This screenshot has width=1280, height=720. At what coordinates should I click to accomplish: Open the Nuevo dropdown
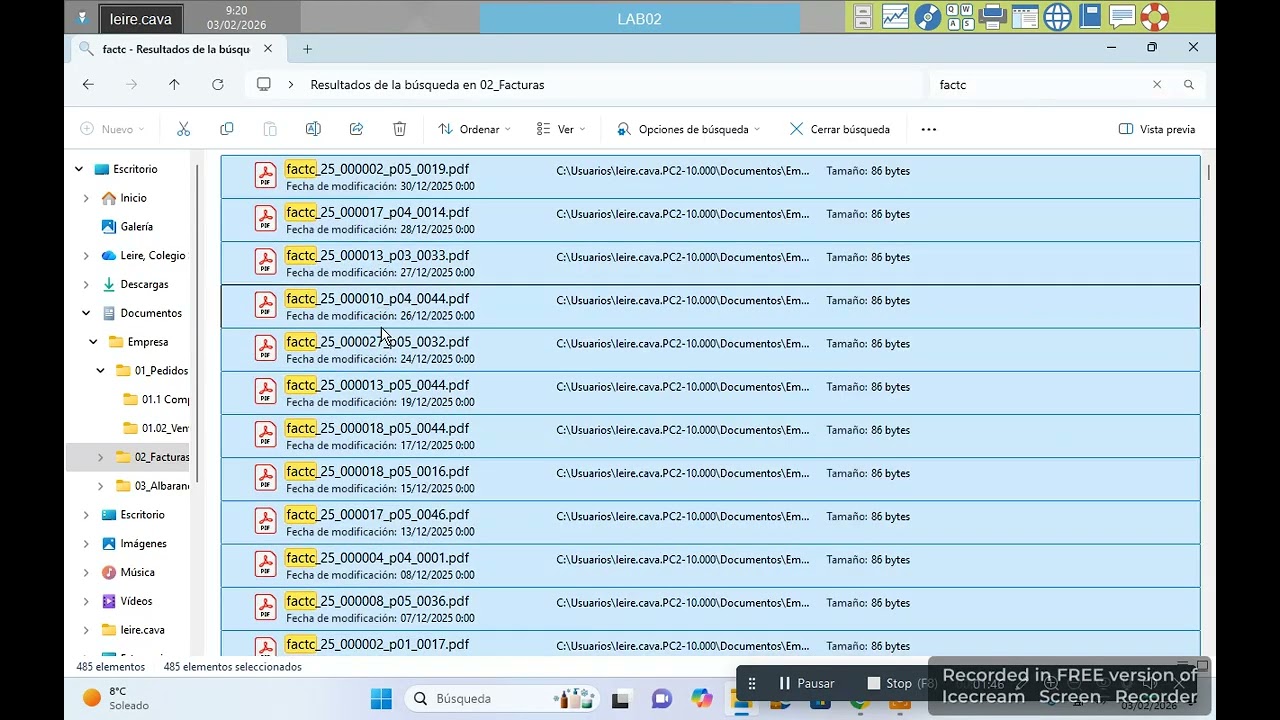click(112, 129)
